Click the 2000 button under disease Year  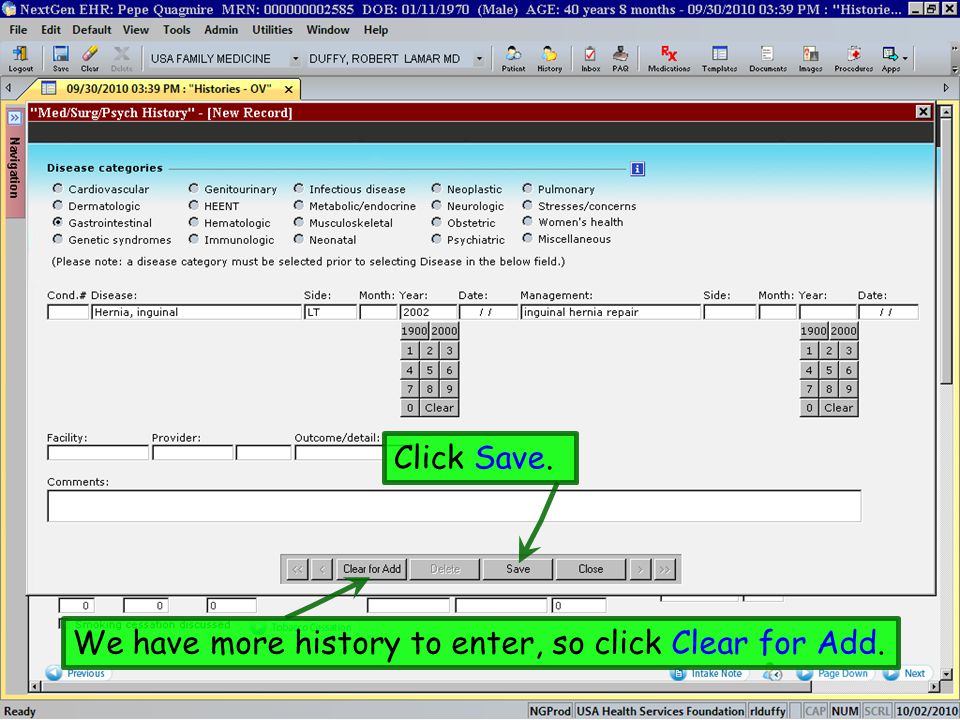click(x=444, y=331)
